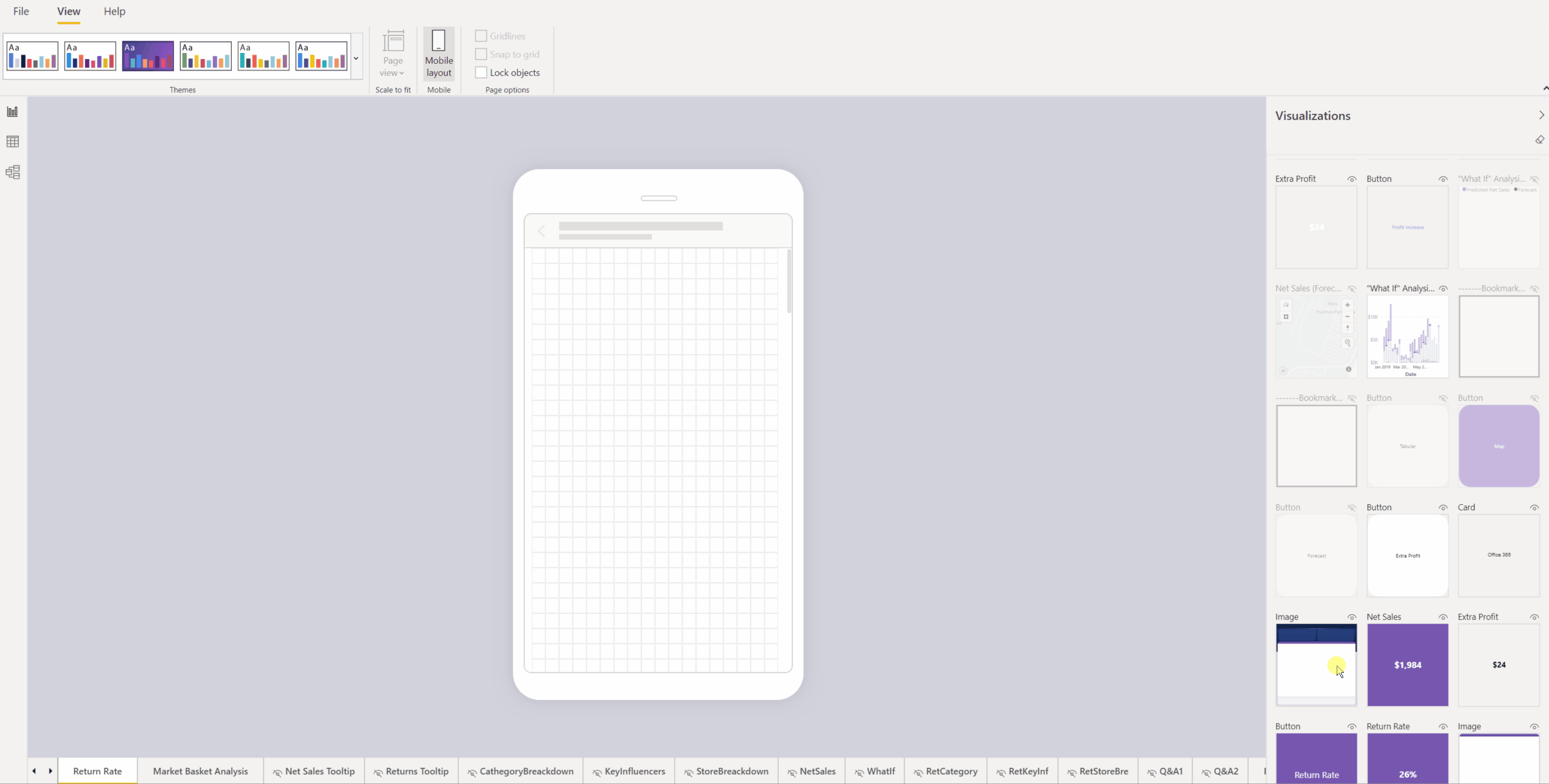Apply the purple dark theme swatch

tap(148, 55)
